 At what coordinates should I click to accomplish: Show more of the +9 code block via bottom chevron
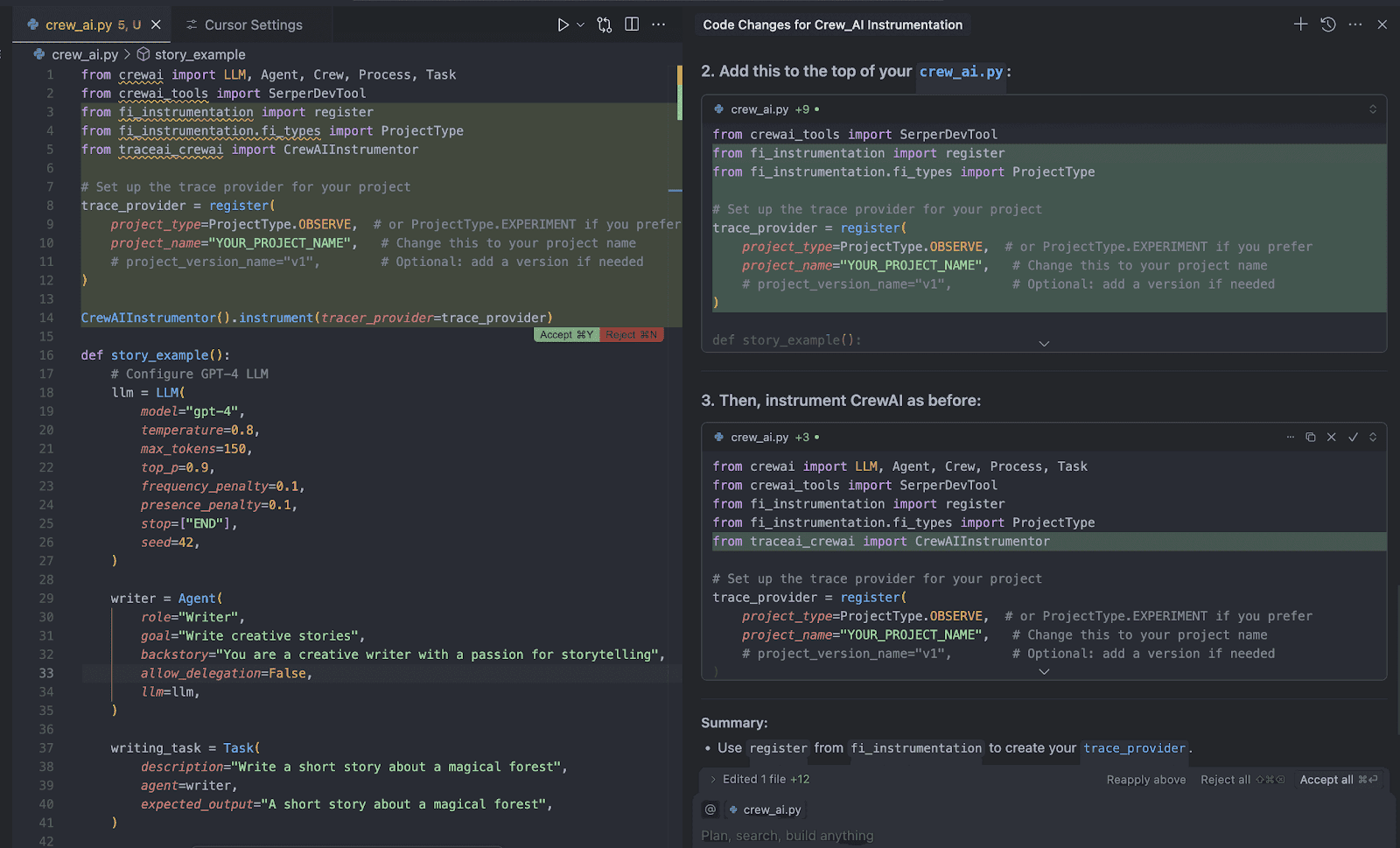[1044, 343]
